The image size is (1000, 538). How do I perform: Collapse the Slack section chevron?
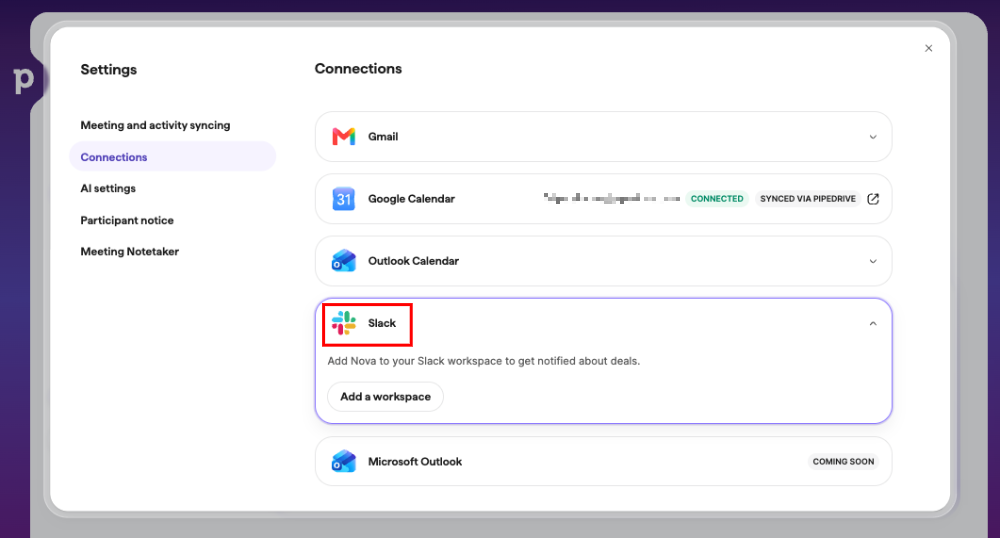pyautogui.click(x=873, y=324)
